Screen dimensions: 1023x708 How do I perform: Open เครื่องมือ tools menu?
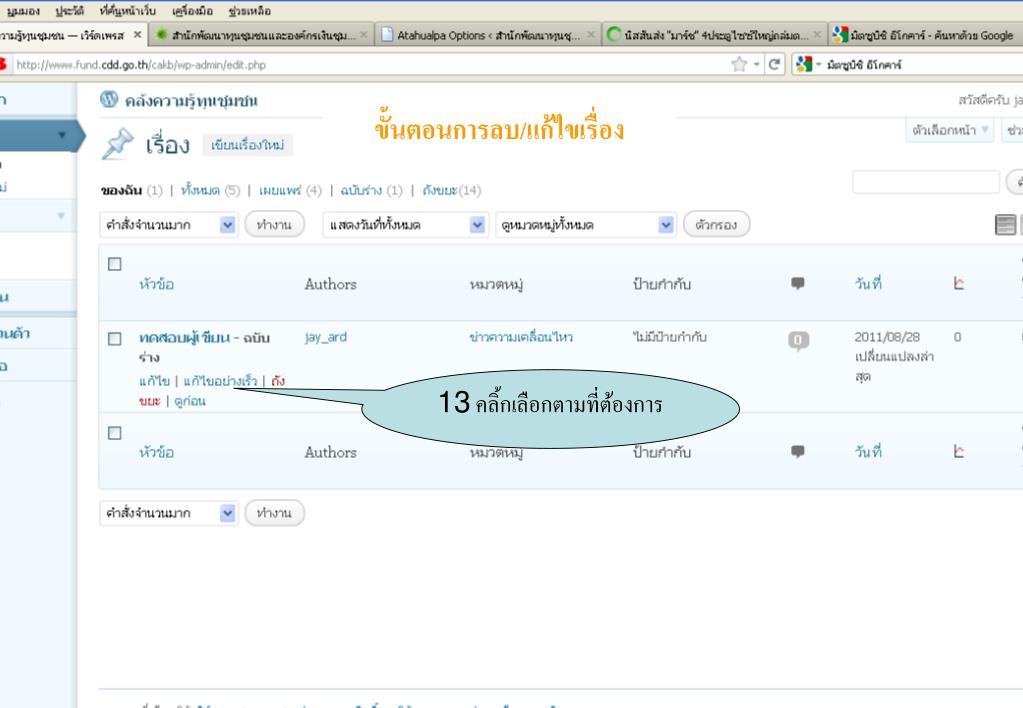tap(192, 10)
